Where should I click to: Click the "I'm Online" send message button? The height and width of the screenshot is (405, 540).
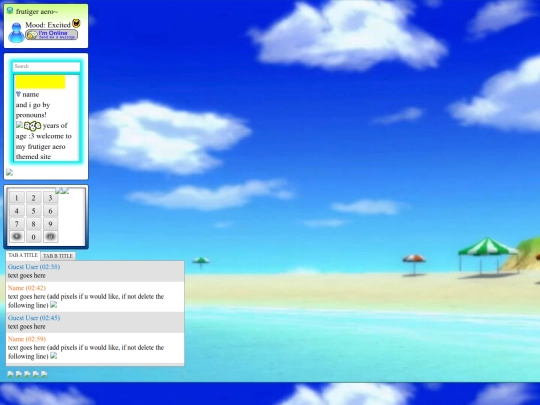point(52,35)
